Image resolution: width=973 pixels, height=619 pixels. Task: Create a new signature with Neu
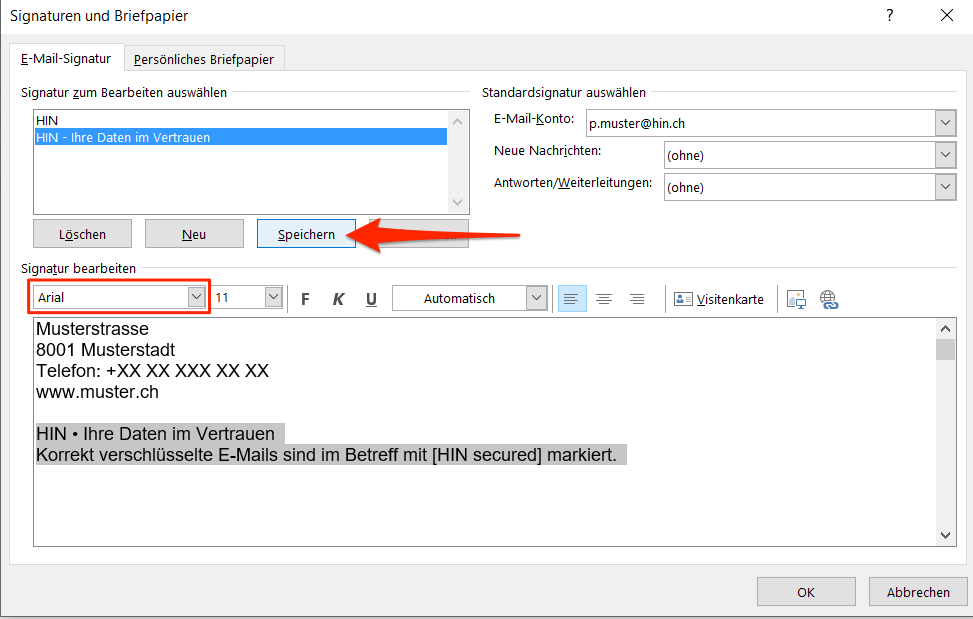194,234
